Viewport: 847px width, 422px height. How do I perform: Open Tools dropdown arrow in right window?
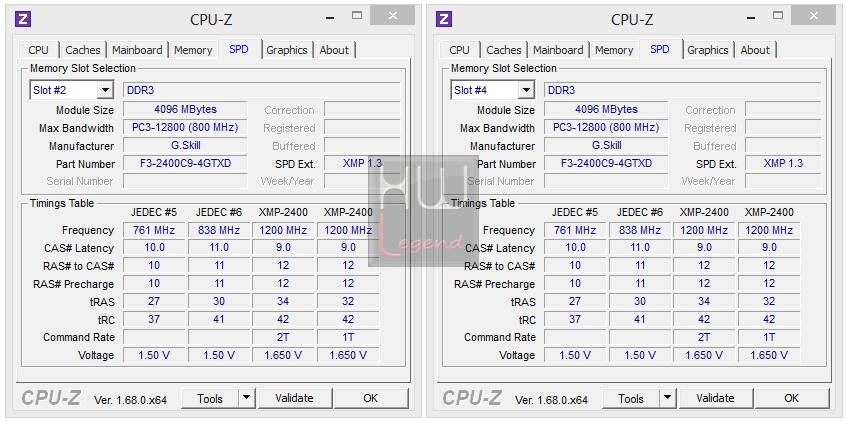click(668, 398)
